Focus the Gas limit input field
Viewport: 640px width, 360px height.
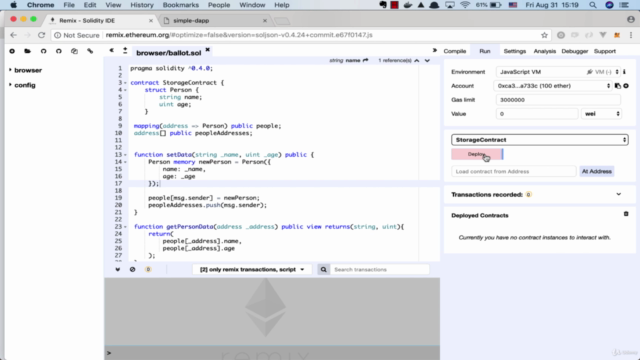(558, 100)
